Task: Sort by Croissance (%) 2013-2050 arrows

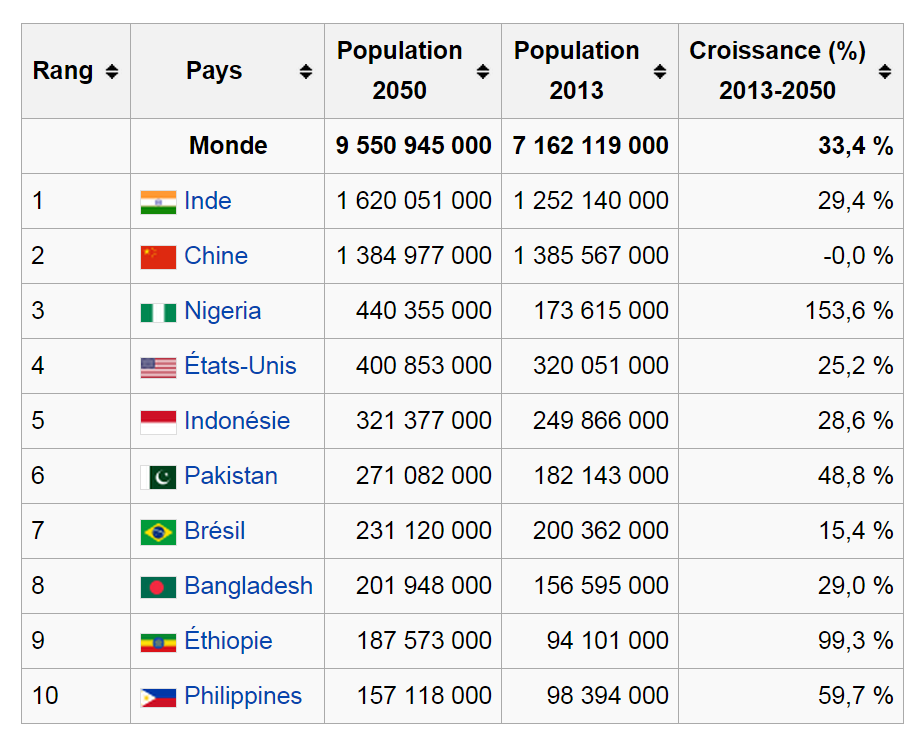Action: pyautogui.click(x=885, y=72)
